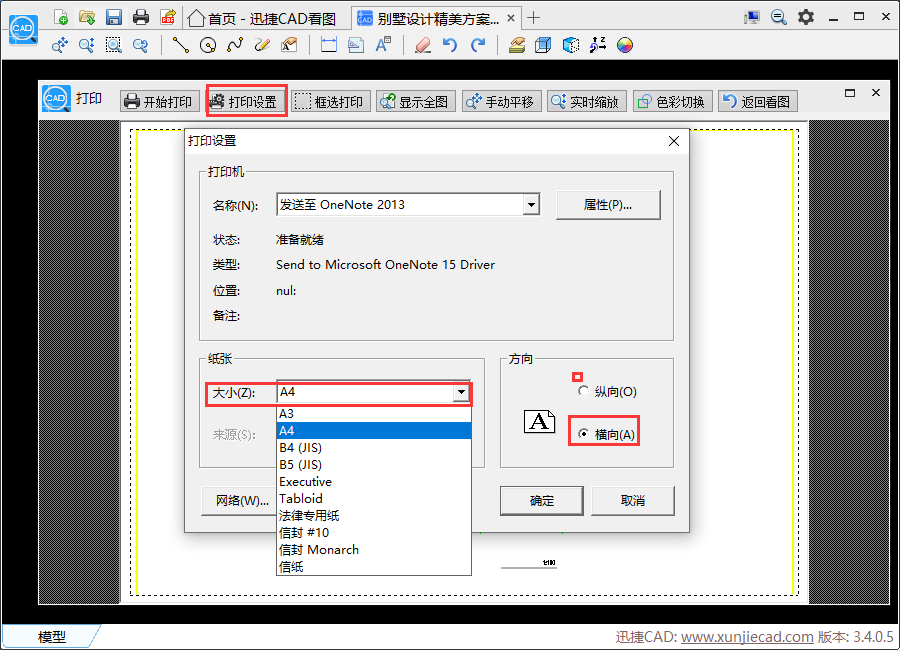Viewport: 900px width, 650px height.
Task: Switch to the 首页 - 迅捷CAD看图 tab
Action: (263, 18)
